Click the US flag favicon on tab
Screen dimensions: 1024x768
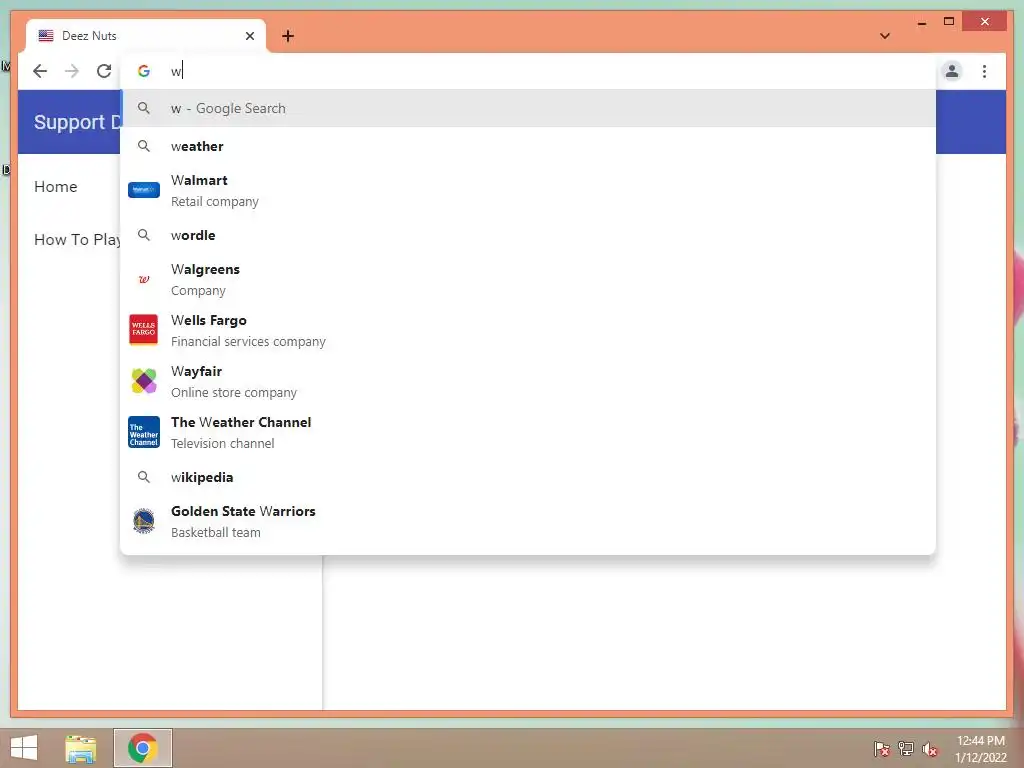[46, 36]
